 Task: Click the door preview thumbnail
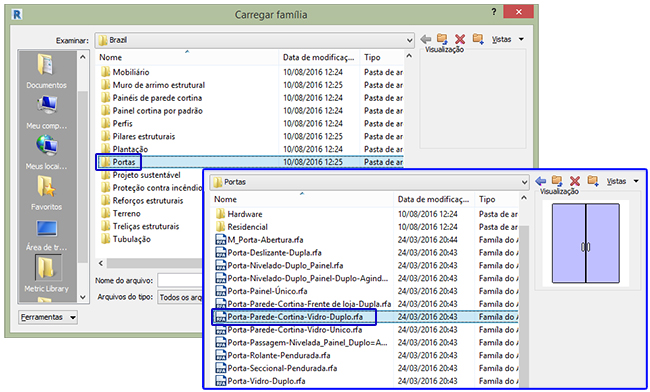(x=585, y=243)
